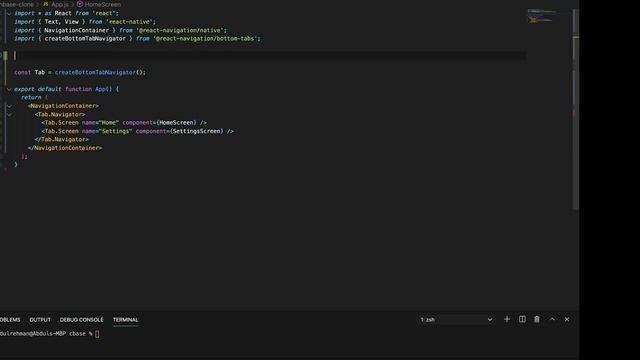Click the App.js breadcrumb item
The image size is (640, 360).
click(x=60, y=4)
